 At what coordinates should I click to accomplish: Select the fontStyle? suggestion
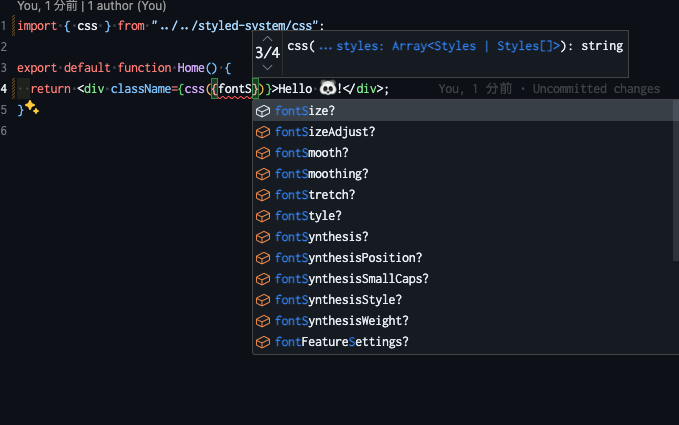click(463, 216)
